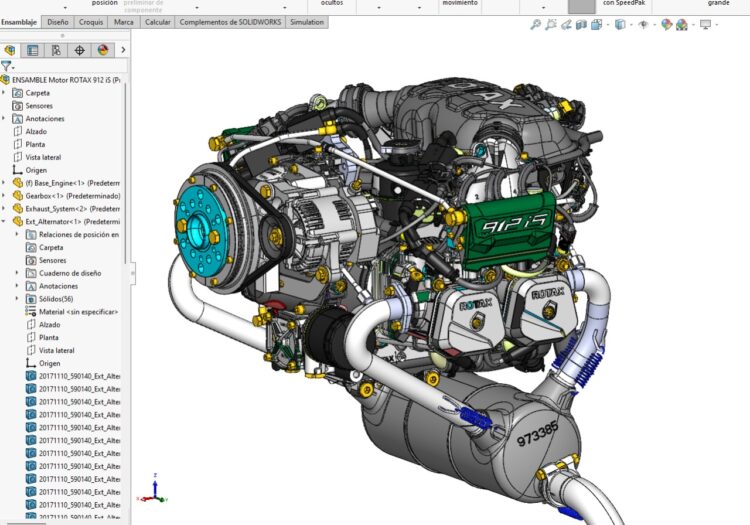Image resolution: width=750 pixels, height=525 pixels.
Task: Click the green 912 iS cover
Action: (x=508, y=231)
